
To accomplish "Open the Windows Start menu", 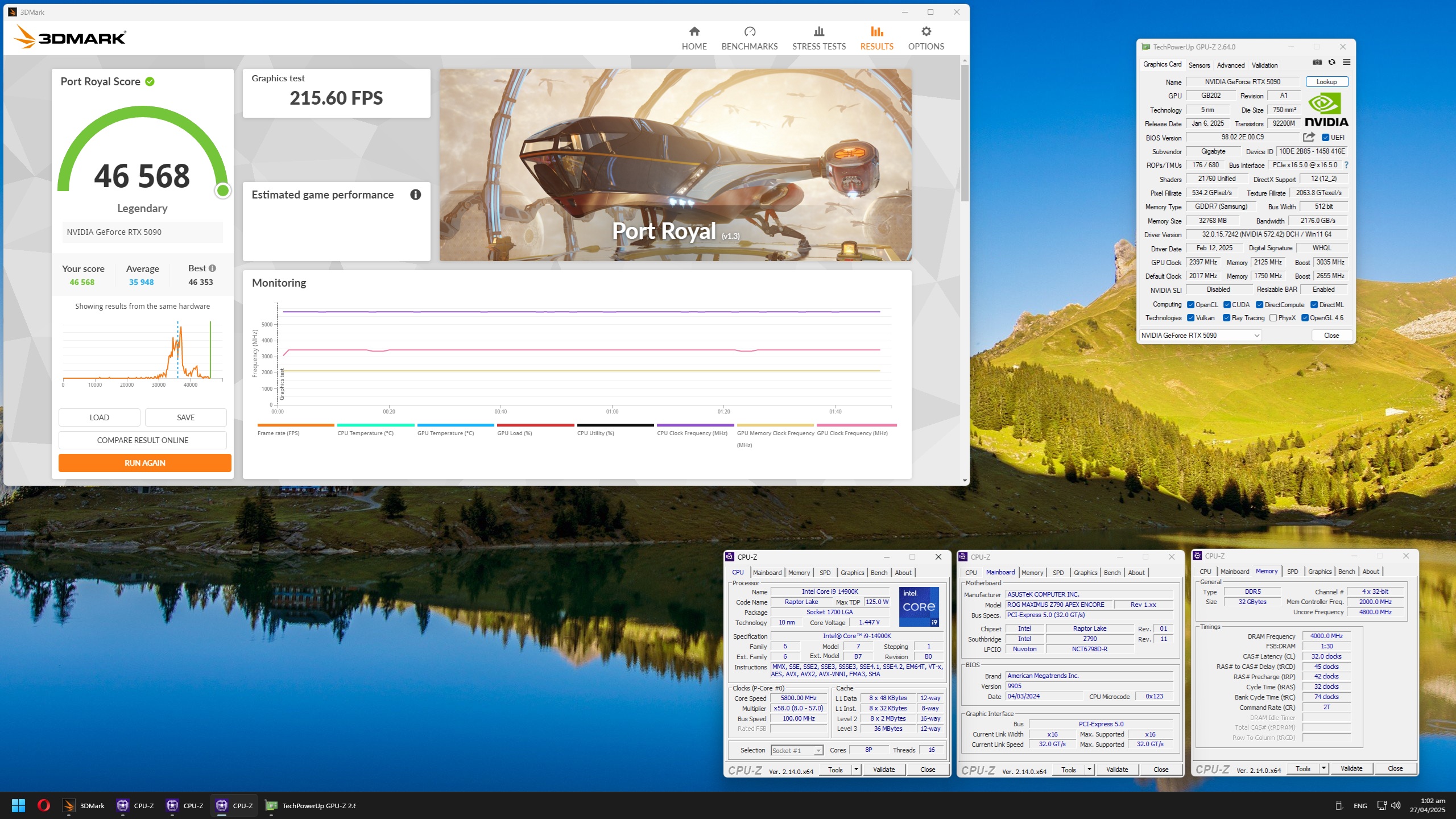I will [x=18, y=805].
